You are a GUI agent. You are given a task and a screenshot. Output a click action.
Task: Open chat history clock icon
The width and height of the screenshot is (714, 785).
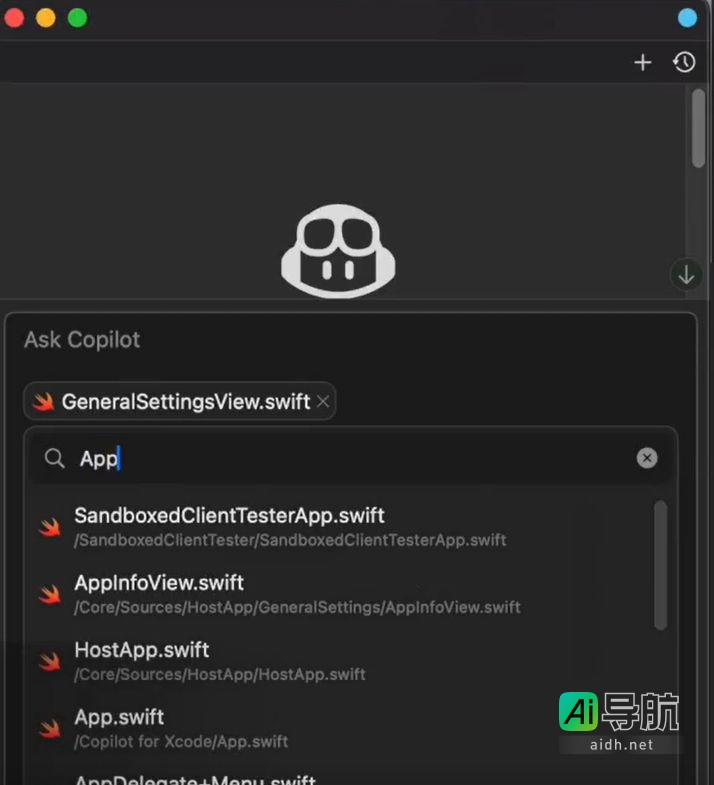684,63
